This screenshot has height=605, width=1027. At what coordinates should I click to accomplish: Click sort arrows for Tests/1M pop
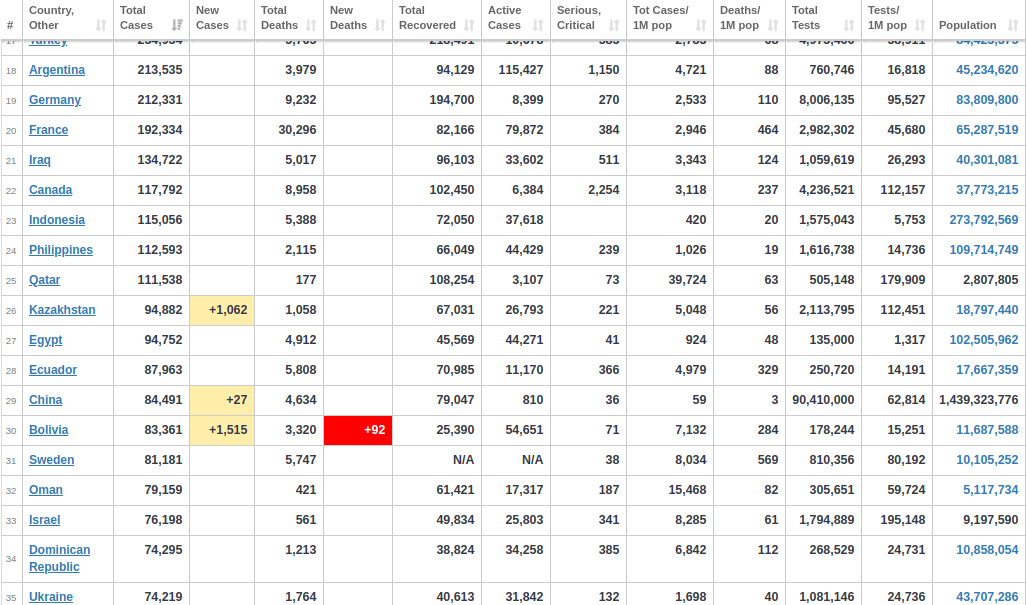(x=920, y=26)
